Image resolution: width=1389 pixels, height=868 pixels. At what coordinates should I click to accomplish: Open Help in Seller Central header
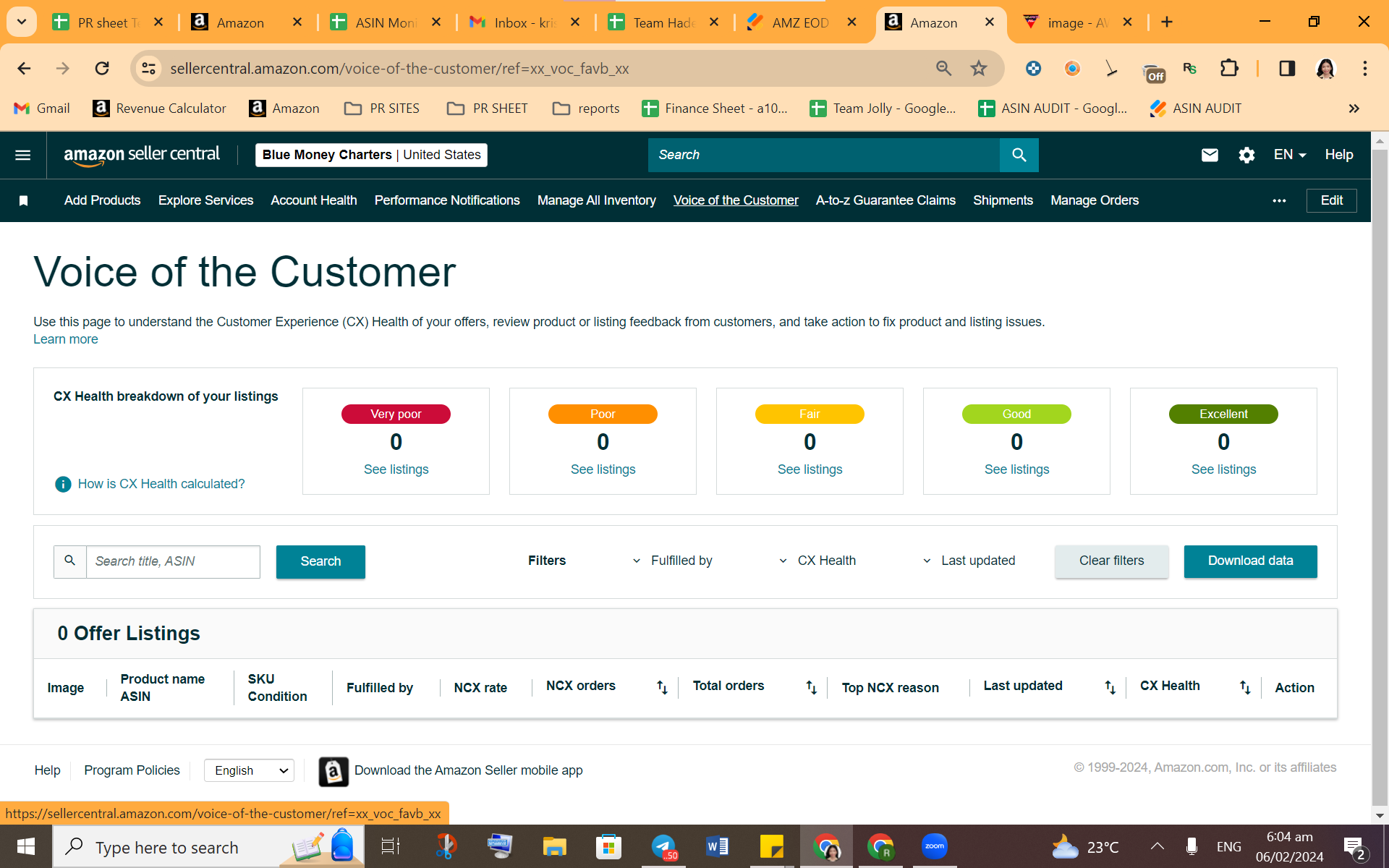(x=1339, y=155)
